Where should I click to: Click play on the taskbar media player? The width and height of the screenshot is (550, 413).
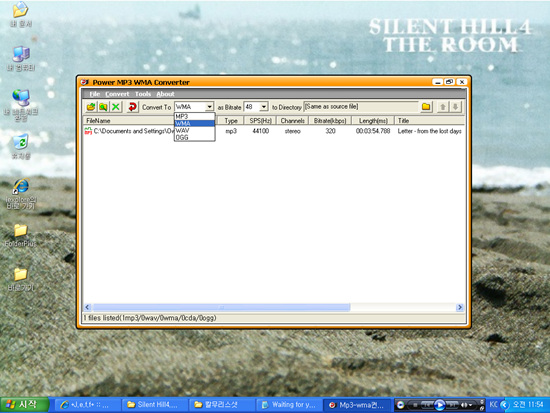439,405
